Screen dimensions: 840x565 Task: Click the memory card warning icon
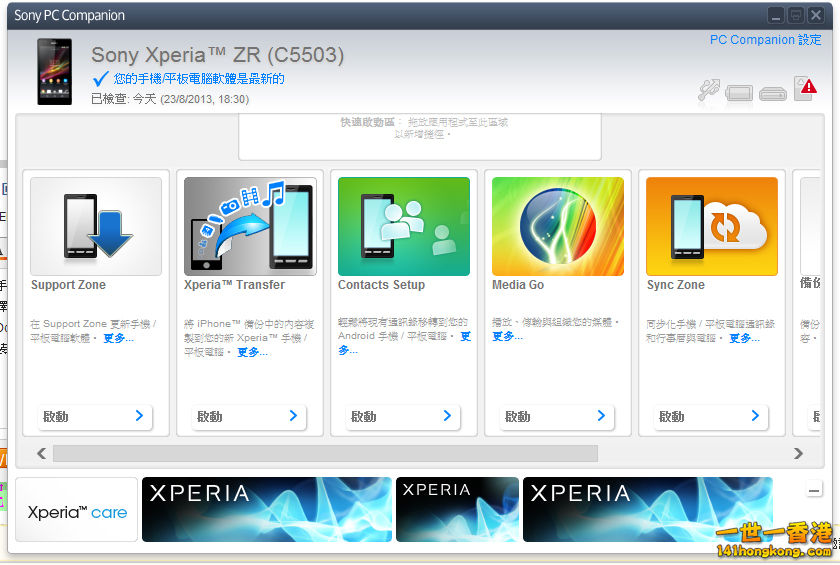tap(805, 89)
